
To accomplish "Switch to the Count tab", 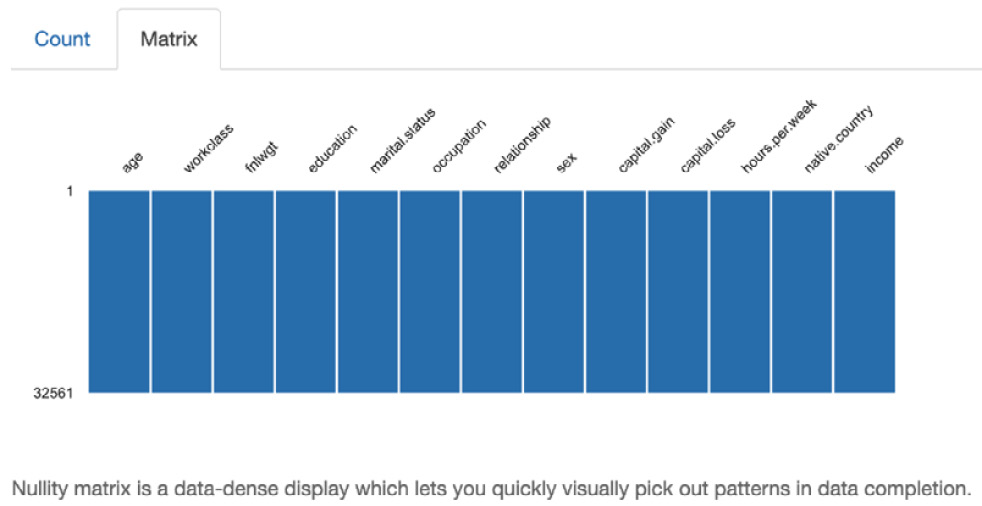I will pyautogui.click(x=62, y=39).
